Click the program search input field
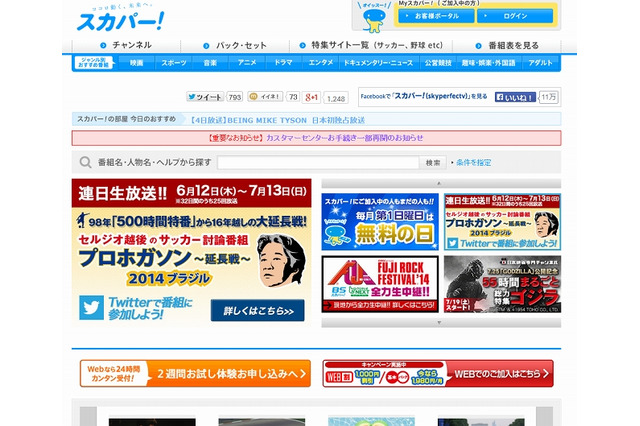The image size is (640, 426). (x=318, y=162)
